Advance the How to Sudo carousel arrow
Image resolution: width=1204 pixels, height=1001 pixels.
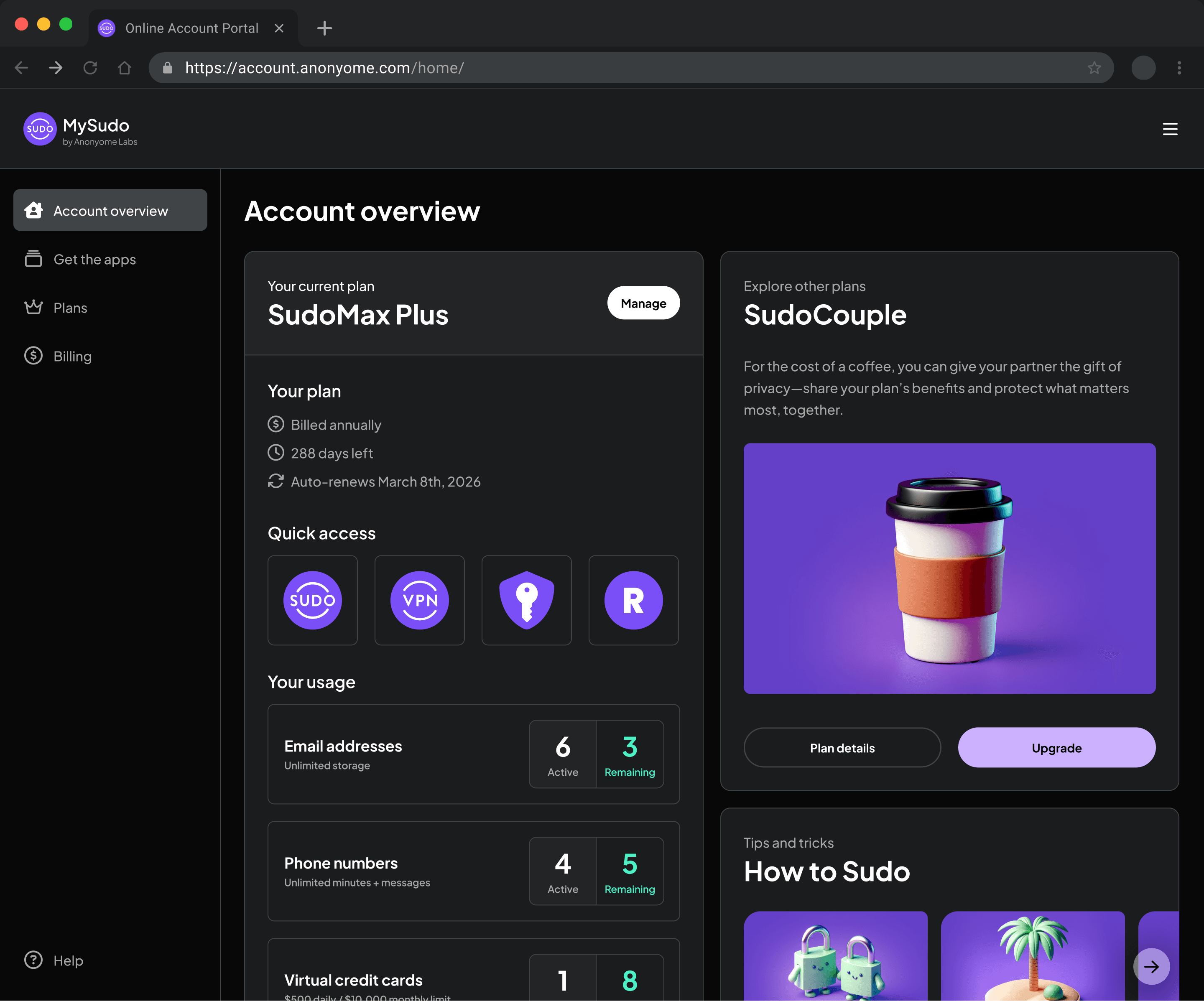click(1151, 967)
